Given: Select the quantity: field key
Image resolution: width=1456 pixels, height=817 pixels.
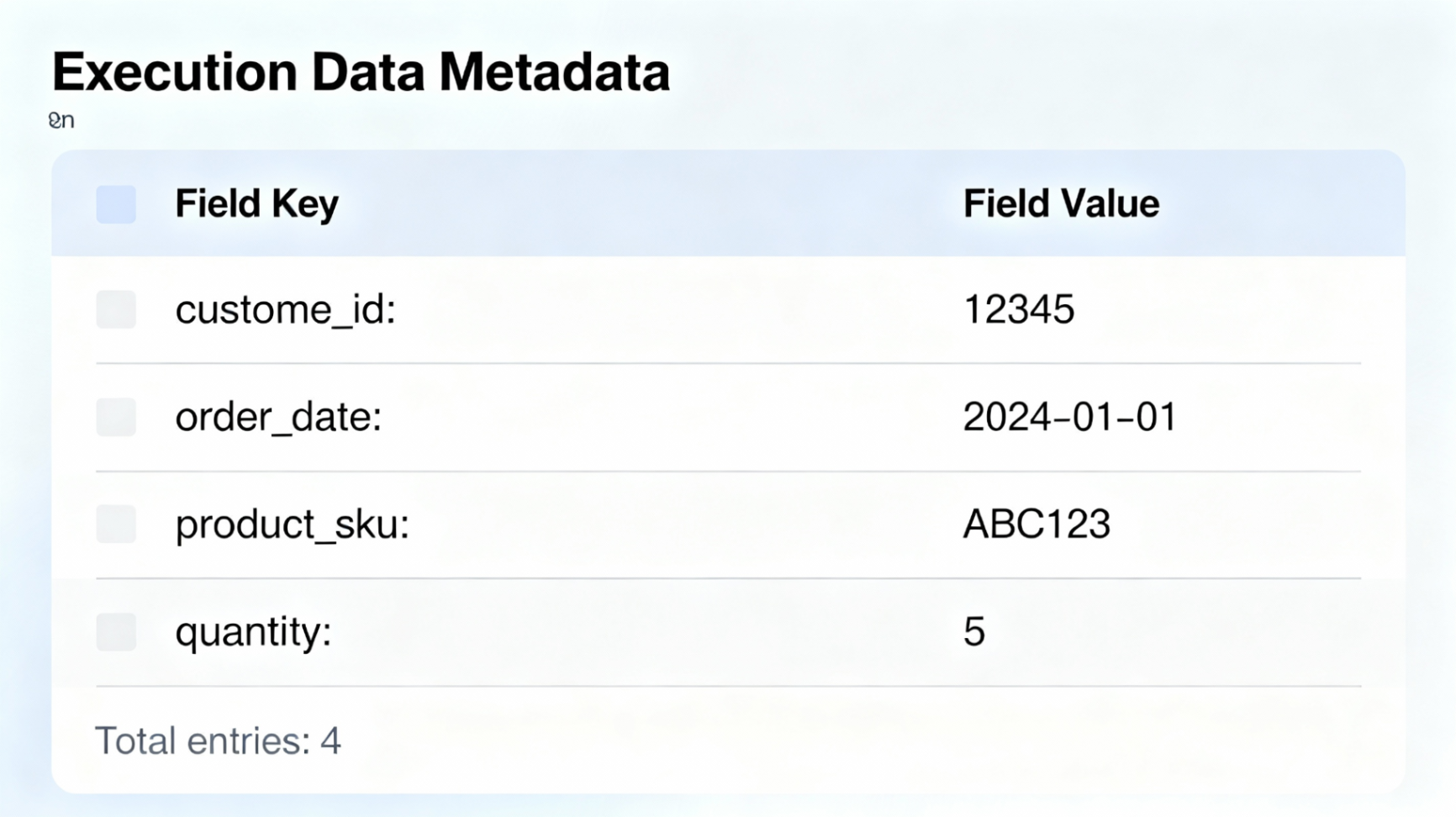Looking at the screenshot, I should 253,632.
